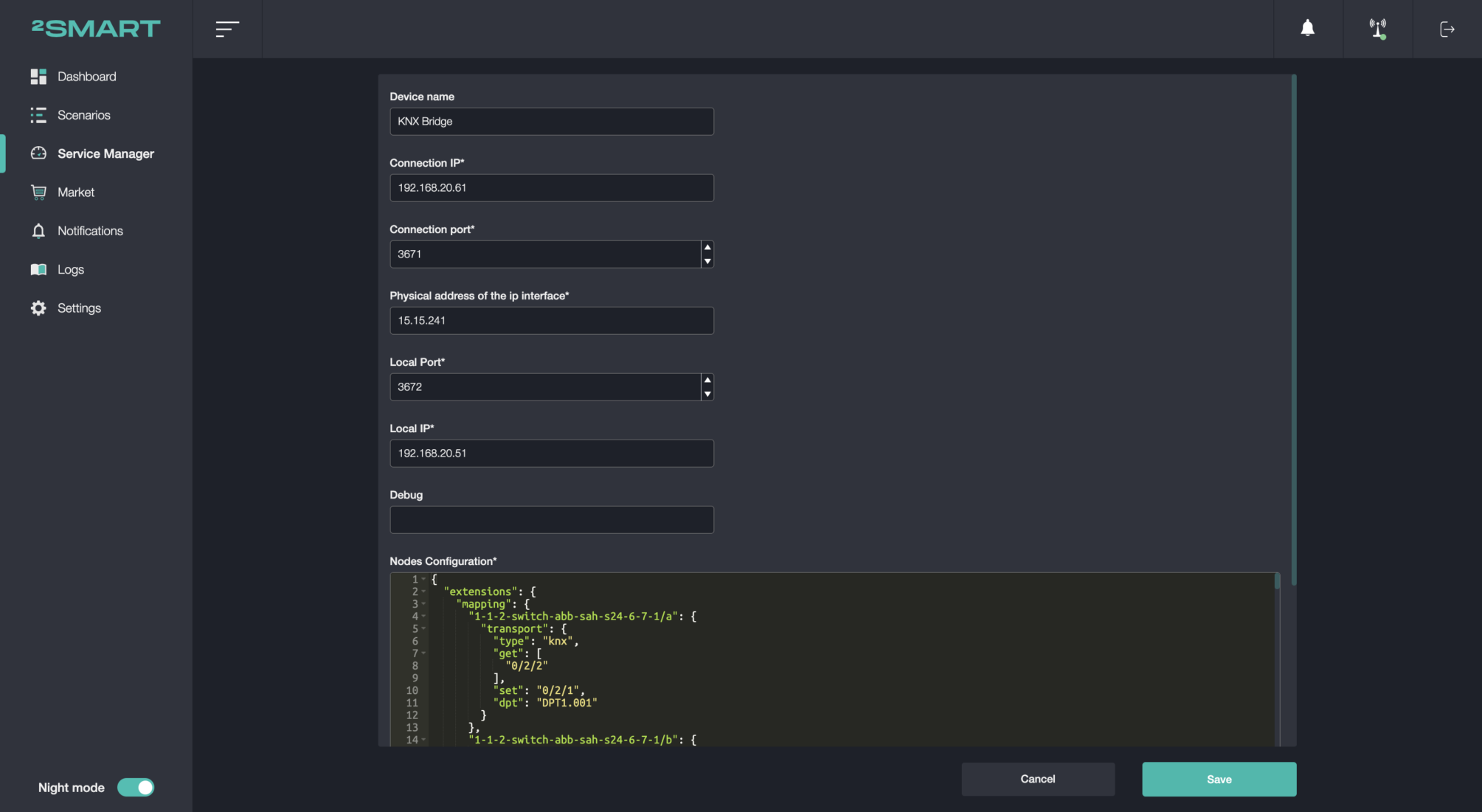Screen dimensions: 1482x812
Task: Toggle the Night mode switch
Action: pos(136,787)
